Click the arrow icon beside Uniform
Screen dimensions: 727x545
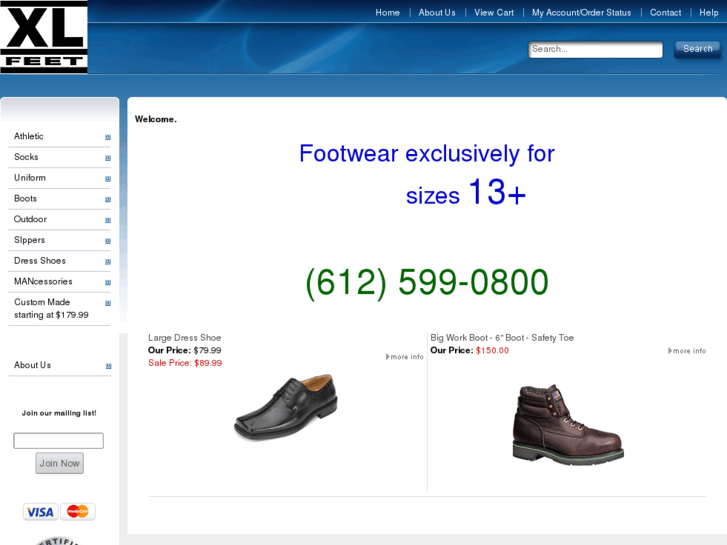[108, 179]
